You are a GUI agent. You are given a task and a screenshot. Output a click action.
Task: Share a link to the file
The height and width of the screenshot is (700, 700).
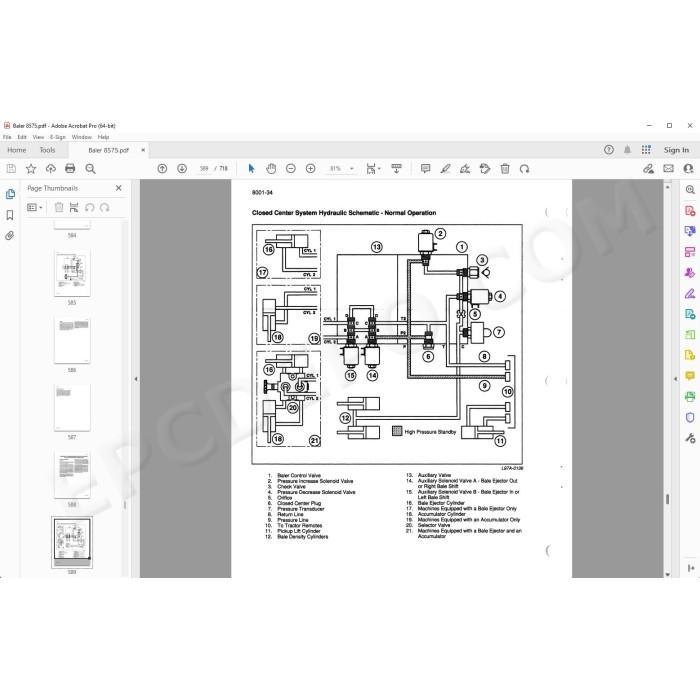coord(648,169)
